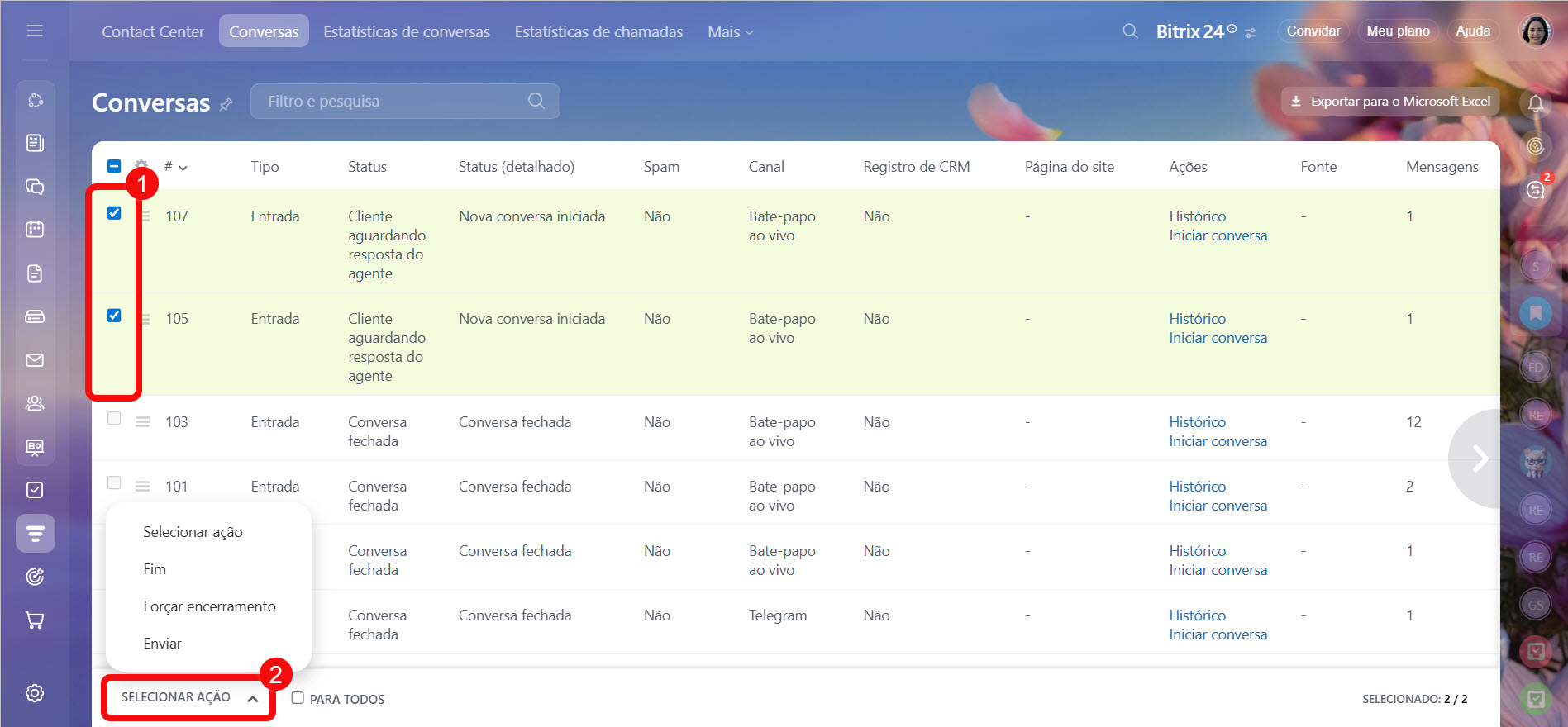This screenshot has width=1568, height=727.
Task: Open the Contact Center tab
Action: point(153,31)
